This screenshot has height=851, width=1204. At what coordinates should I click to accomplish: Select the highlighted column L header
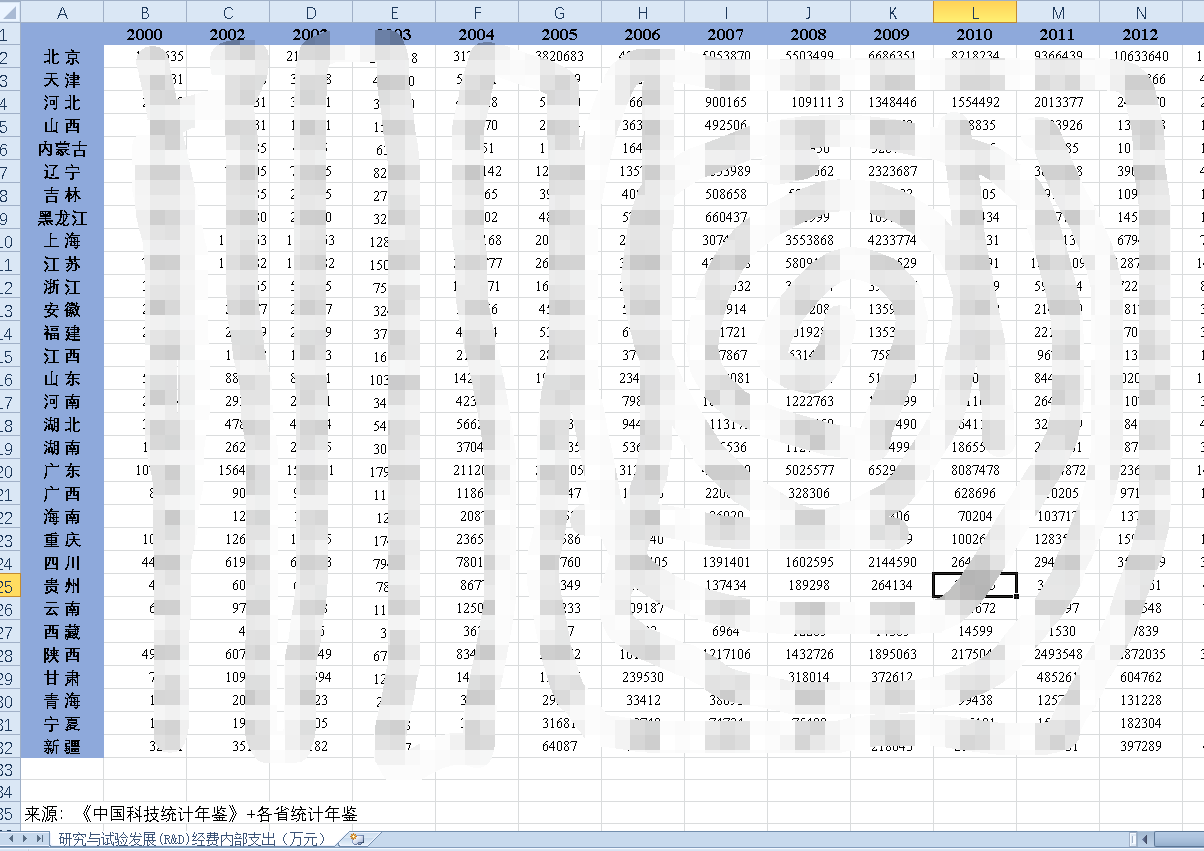[x=975, y=11]
